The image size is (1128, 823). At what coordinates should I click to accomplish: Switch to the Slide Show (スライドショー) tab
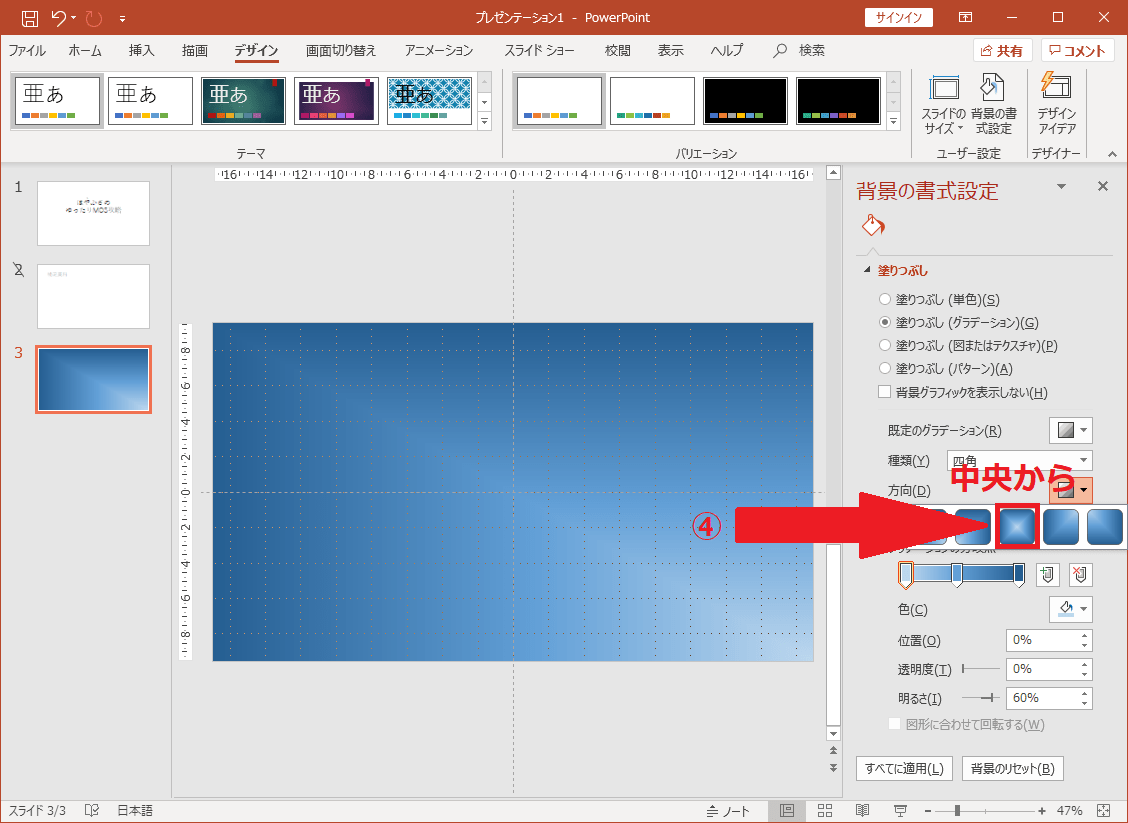(540, 50)
